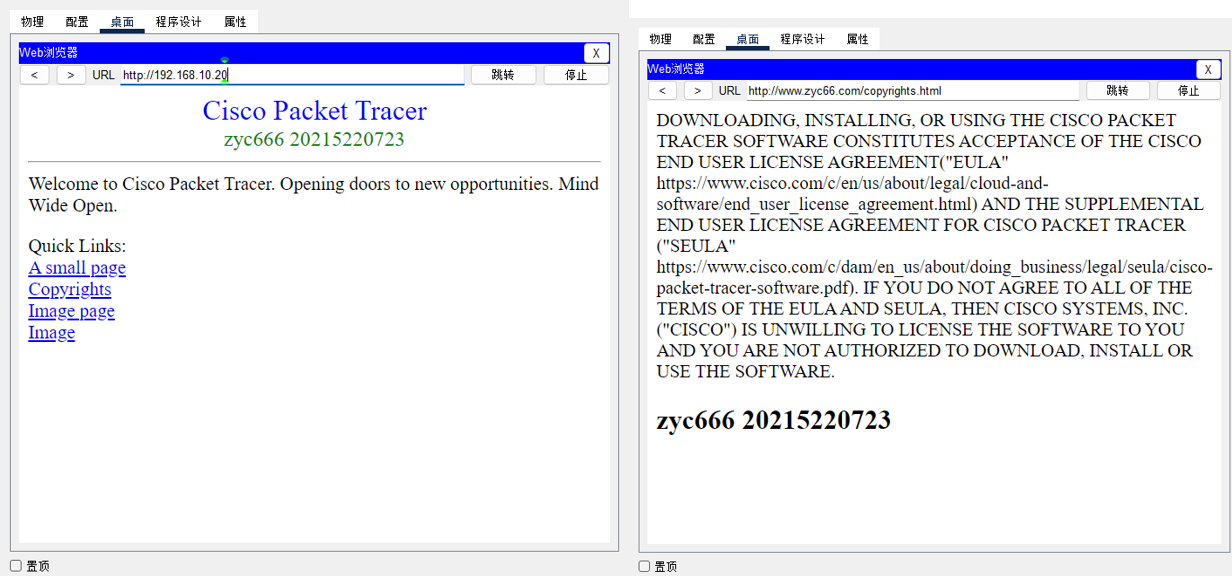Viewport: 1232px width, 576px height.
Task: Open the 'A small page' link
Action: 77,268
